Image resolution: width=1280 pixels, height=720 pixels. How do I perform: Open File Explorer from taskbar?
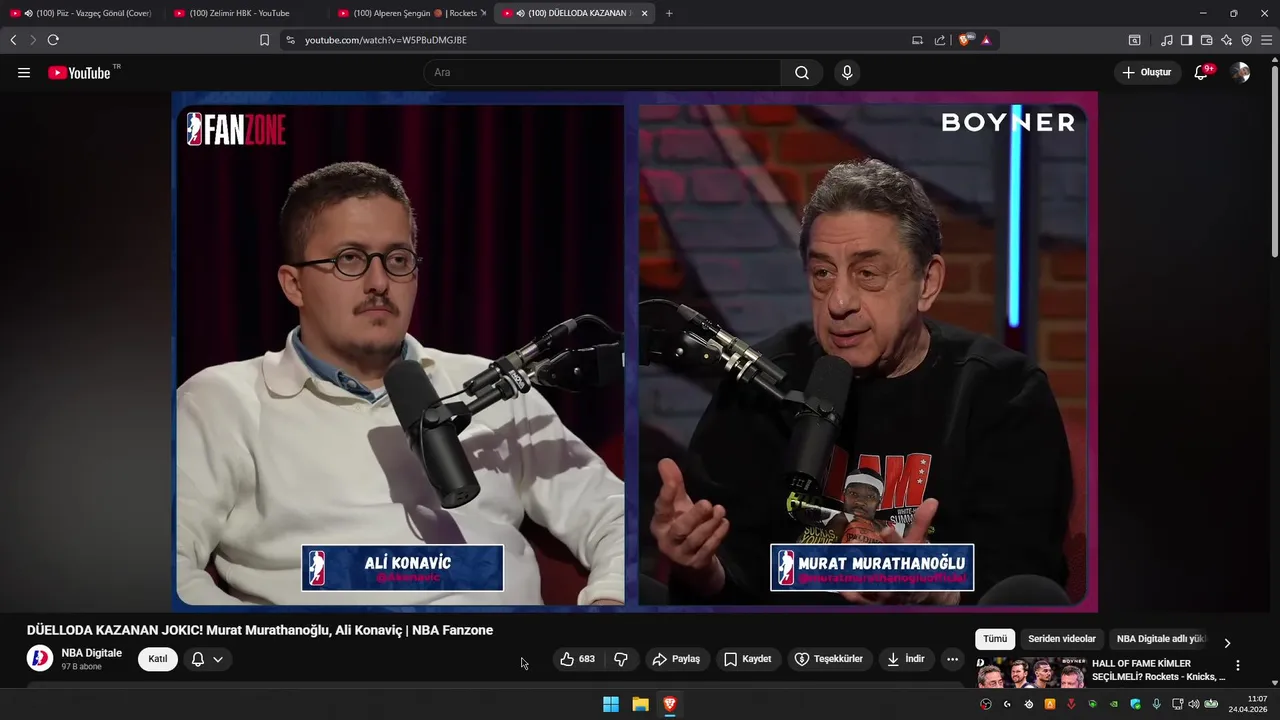(640, 704)
